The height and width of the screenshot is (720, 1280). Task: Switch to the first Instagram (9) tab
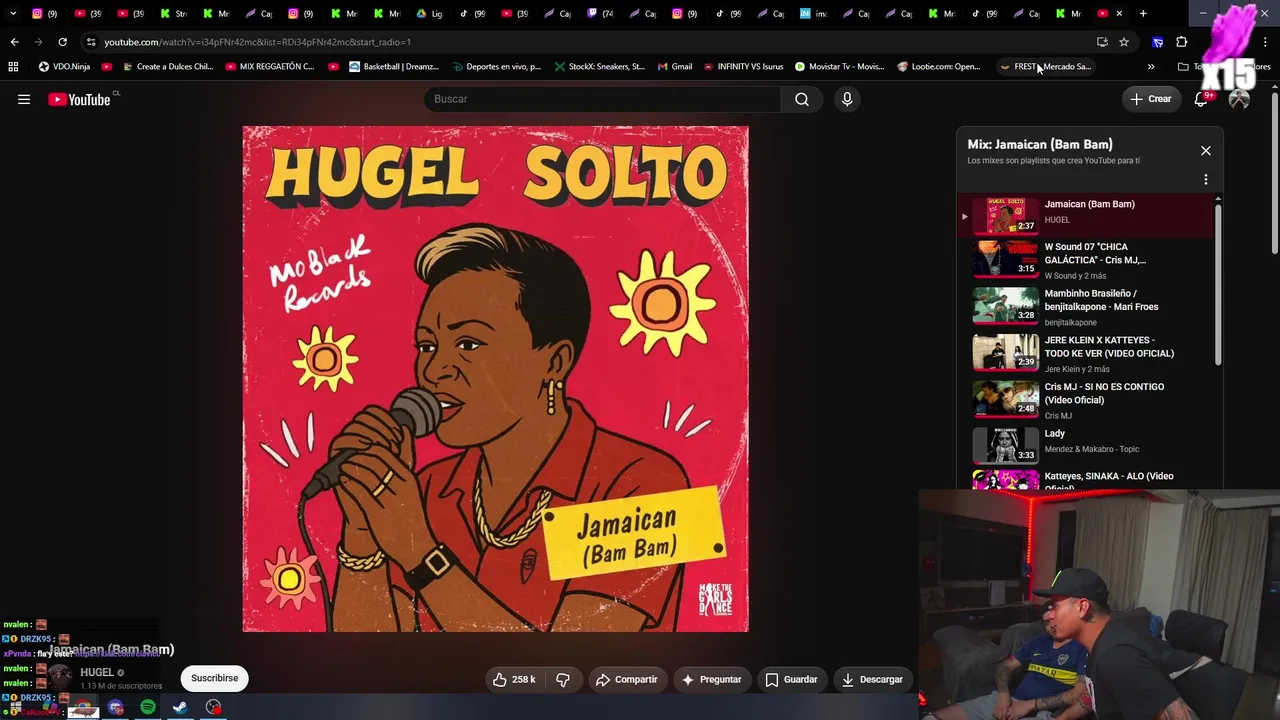point(45,13)
